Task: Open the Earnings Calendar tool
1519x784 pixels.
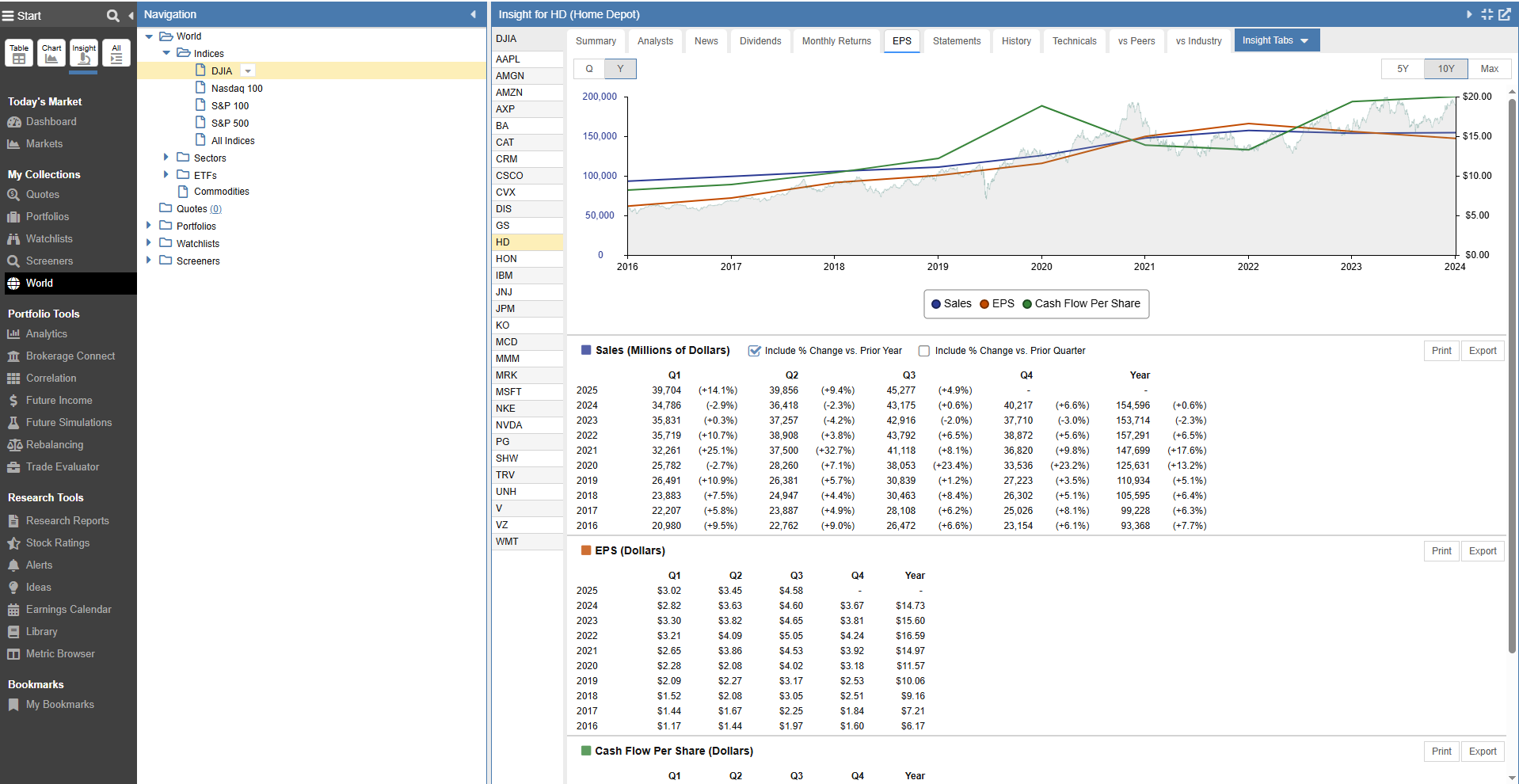Action: 68,610
